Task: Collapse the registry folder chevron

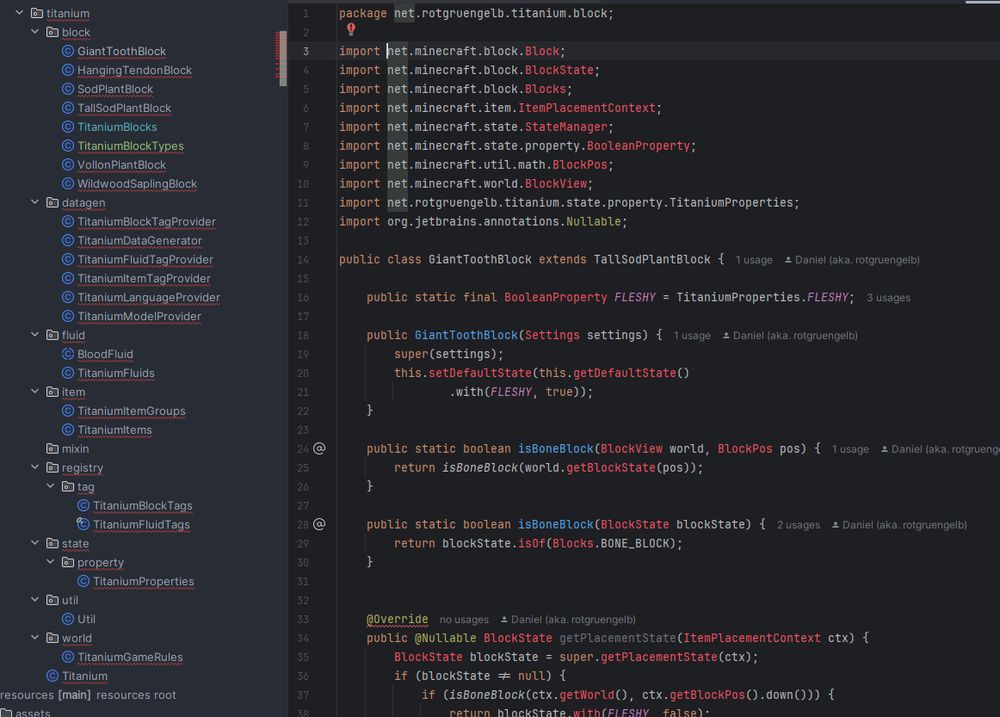Action: pyautogui.click(x=35, y=468)
